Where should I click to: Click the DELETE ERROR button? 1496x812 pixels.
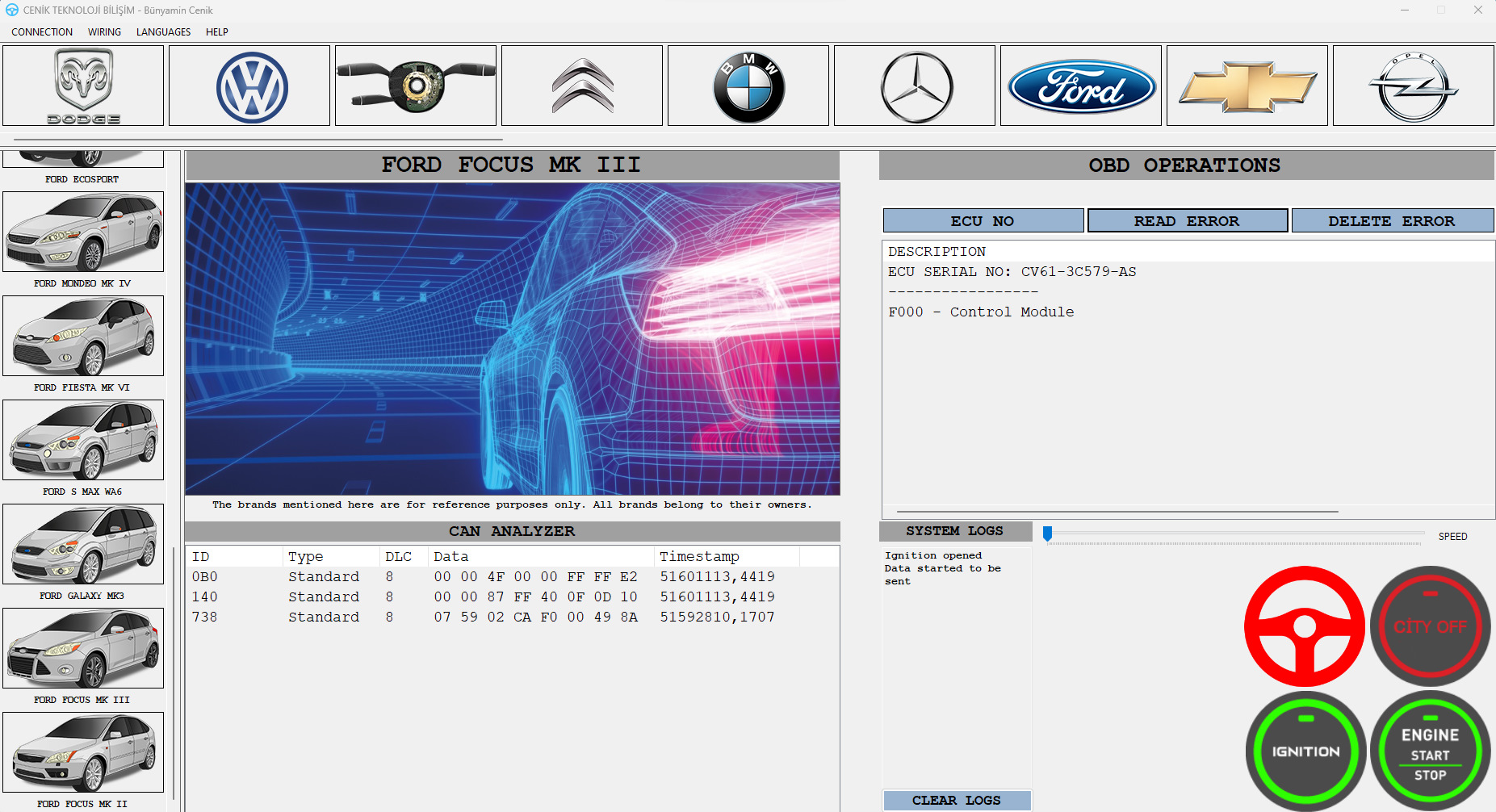point(1393,220)
